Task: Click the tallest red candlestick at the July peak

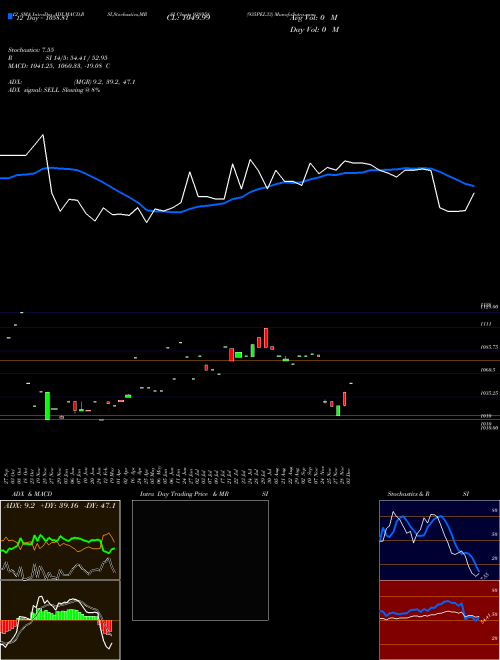Action: click(266, 338)
